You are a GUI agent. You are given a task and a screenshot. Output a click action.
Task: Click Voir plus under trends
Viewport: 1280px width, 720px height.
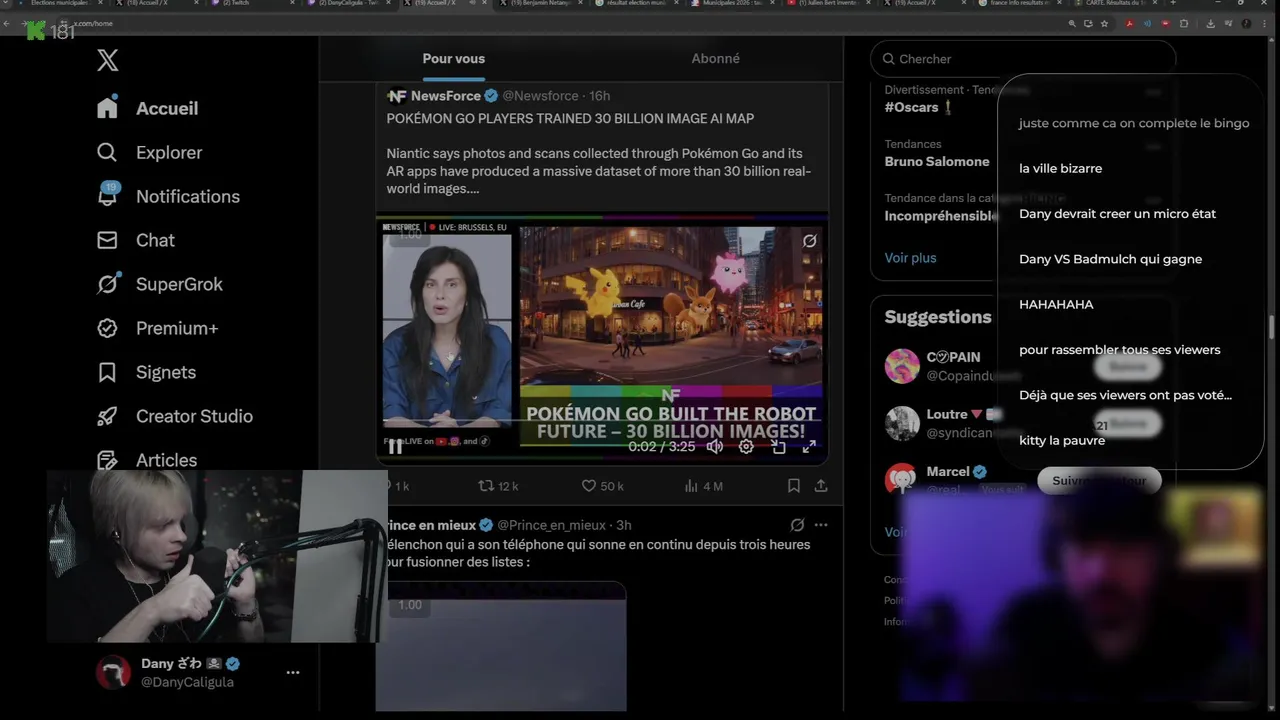910,258
